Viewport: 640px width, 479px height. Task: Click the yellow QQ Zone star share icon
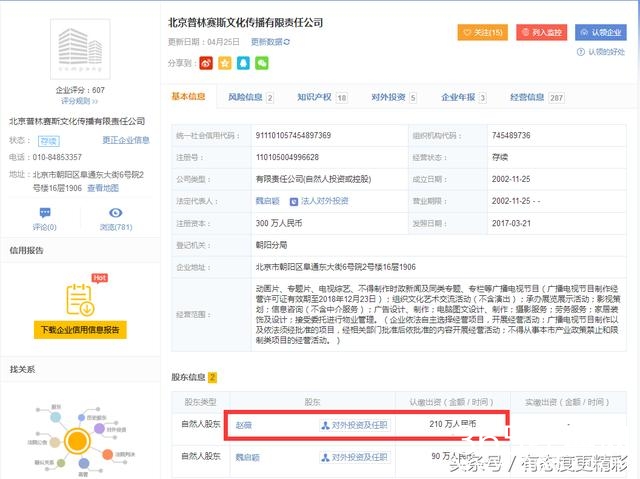[x=224, y=63]
